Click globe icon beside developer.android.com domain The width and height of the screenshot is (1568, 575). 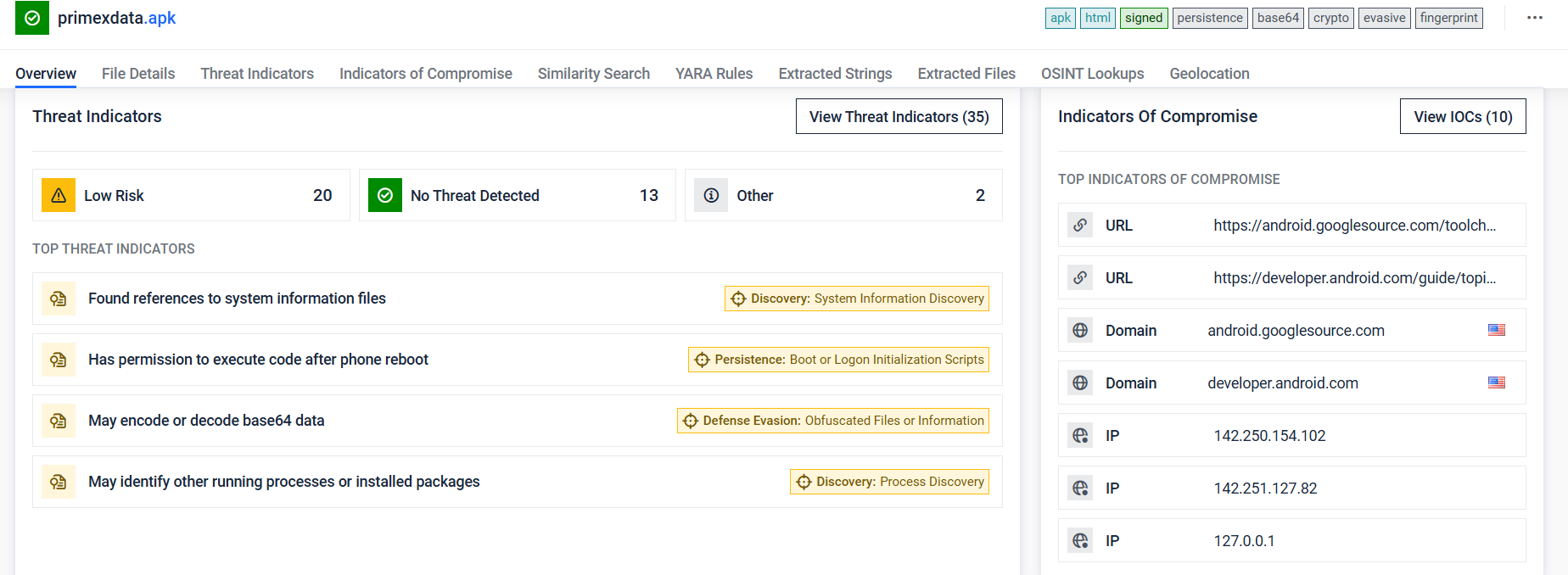(1080, 382)
